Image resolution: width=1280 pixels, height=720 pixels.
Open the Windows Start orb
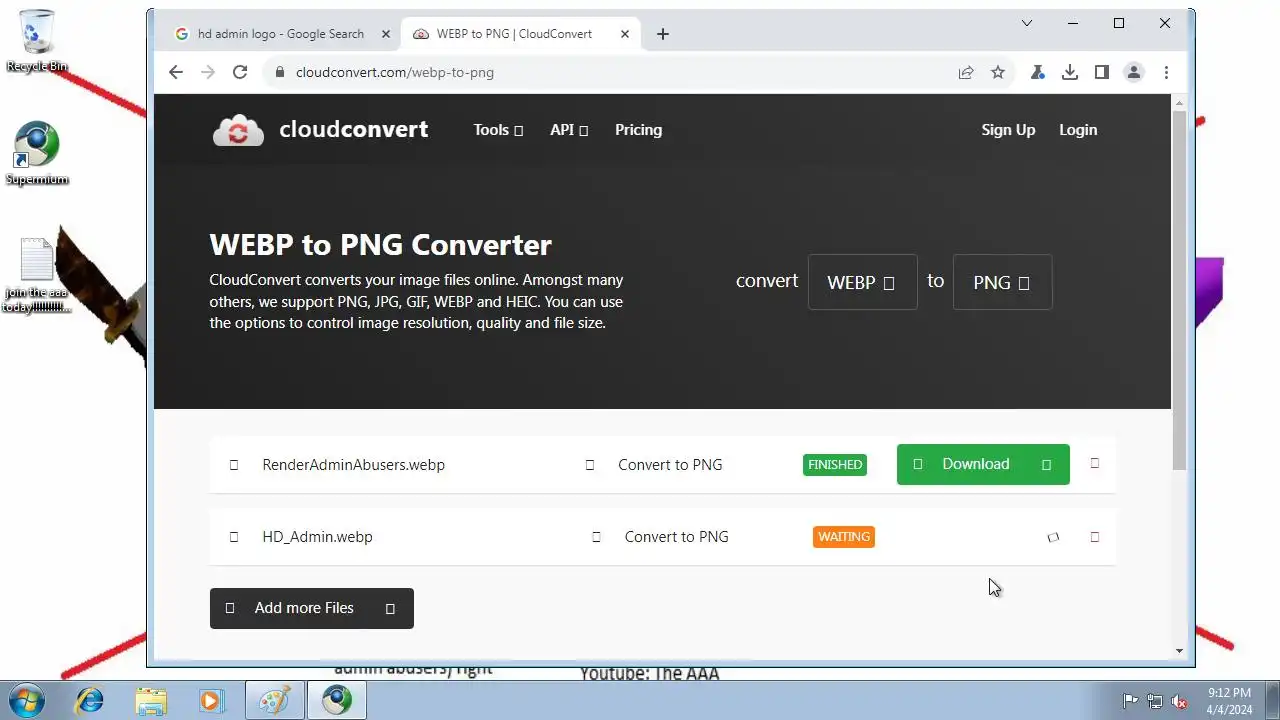[x=27, y=700]
